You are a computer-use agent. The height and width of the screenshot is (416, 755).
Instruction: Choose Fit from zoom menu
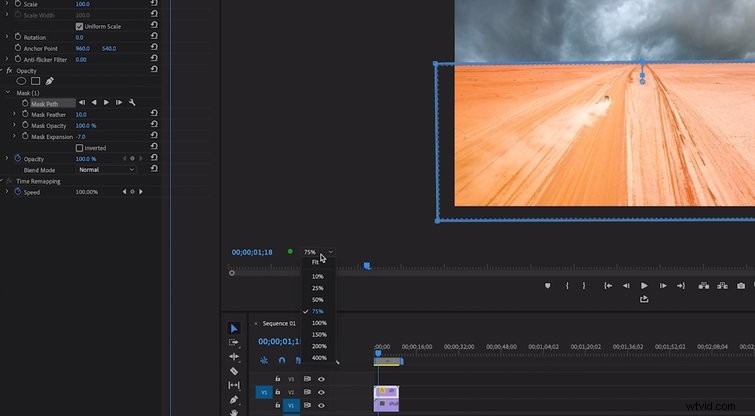pos(315,262)
